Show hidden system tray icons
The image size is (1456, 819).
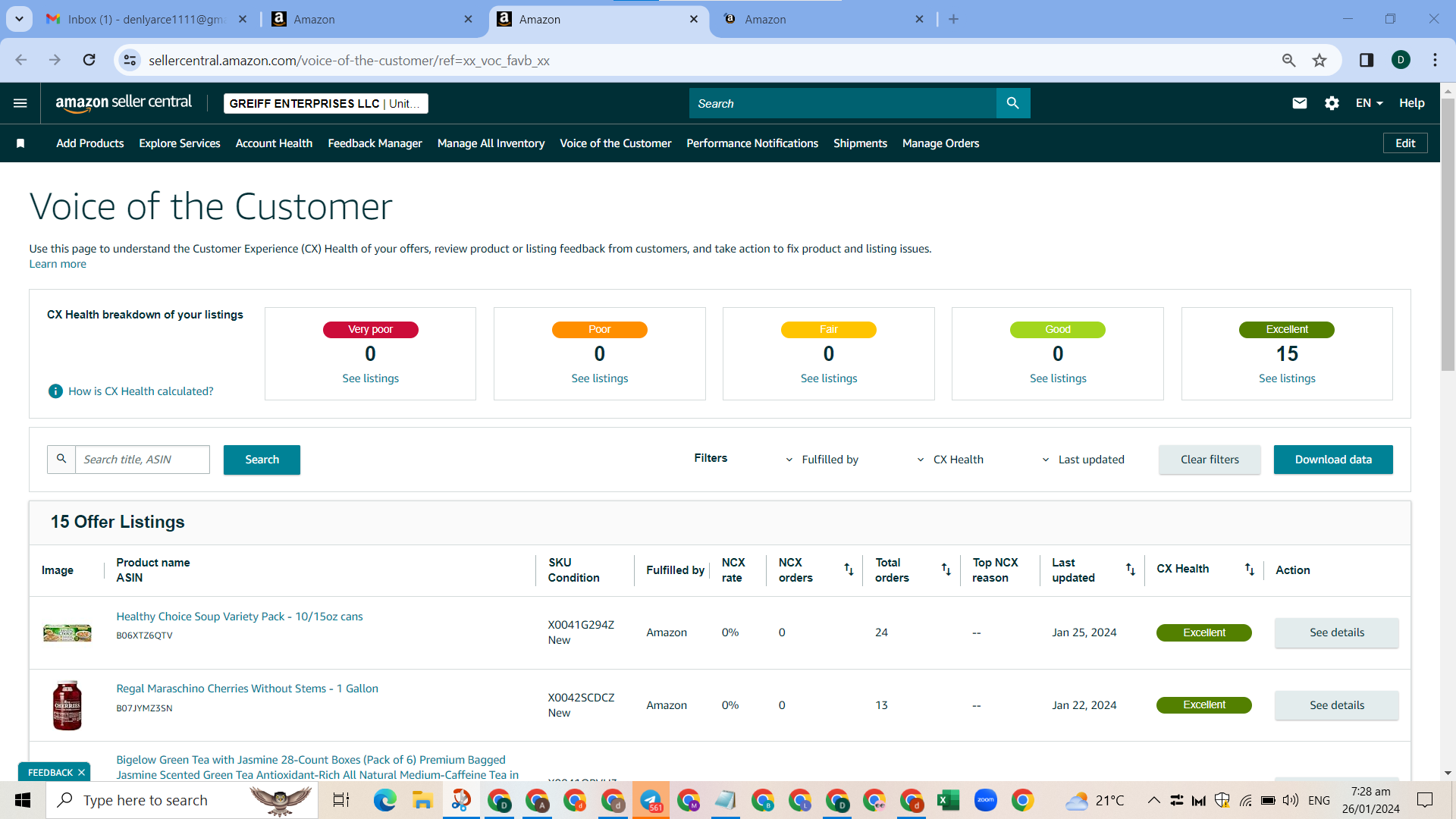click(x=1153, y=800)
